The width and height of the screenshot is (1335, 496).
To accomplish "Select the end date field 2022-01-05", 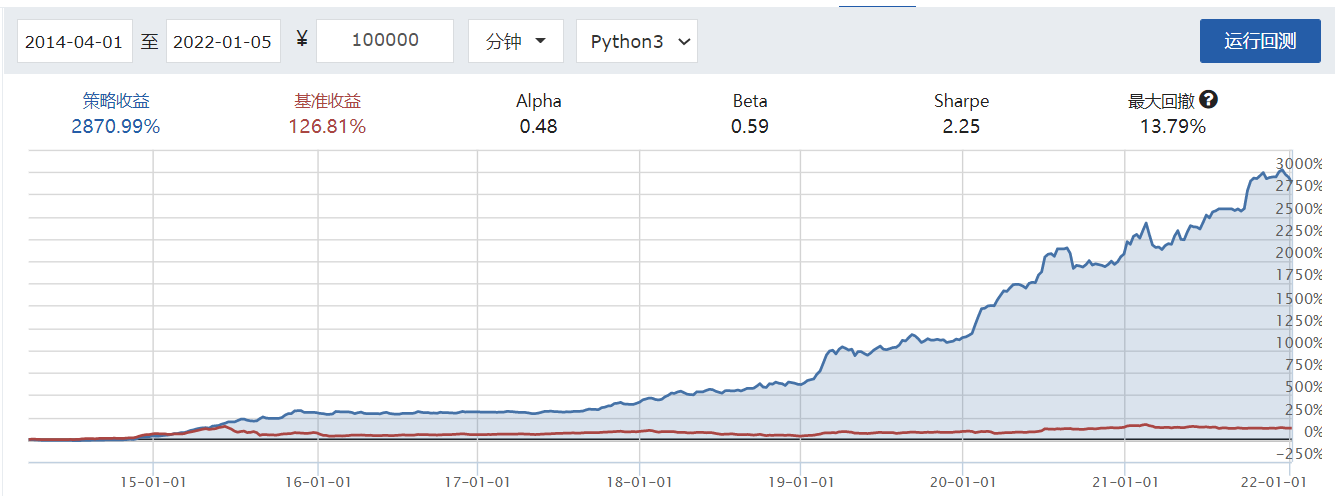I will coord(223,41).
